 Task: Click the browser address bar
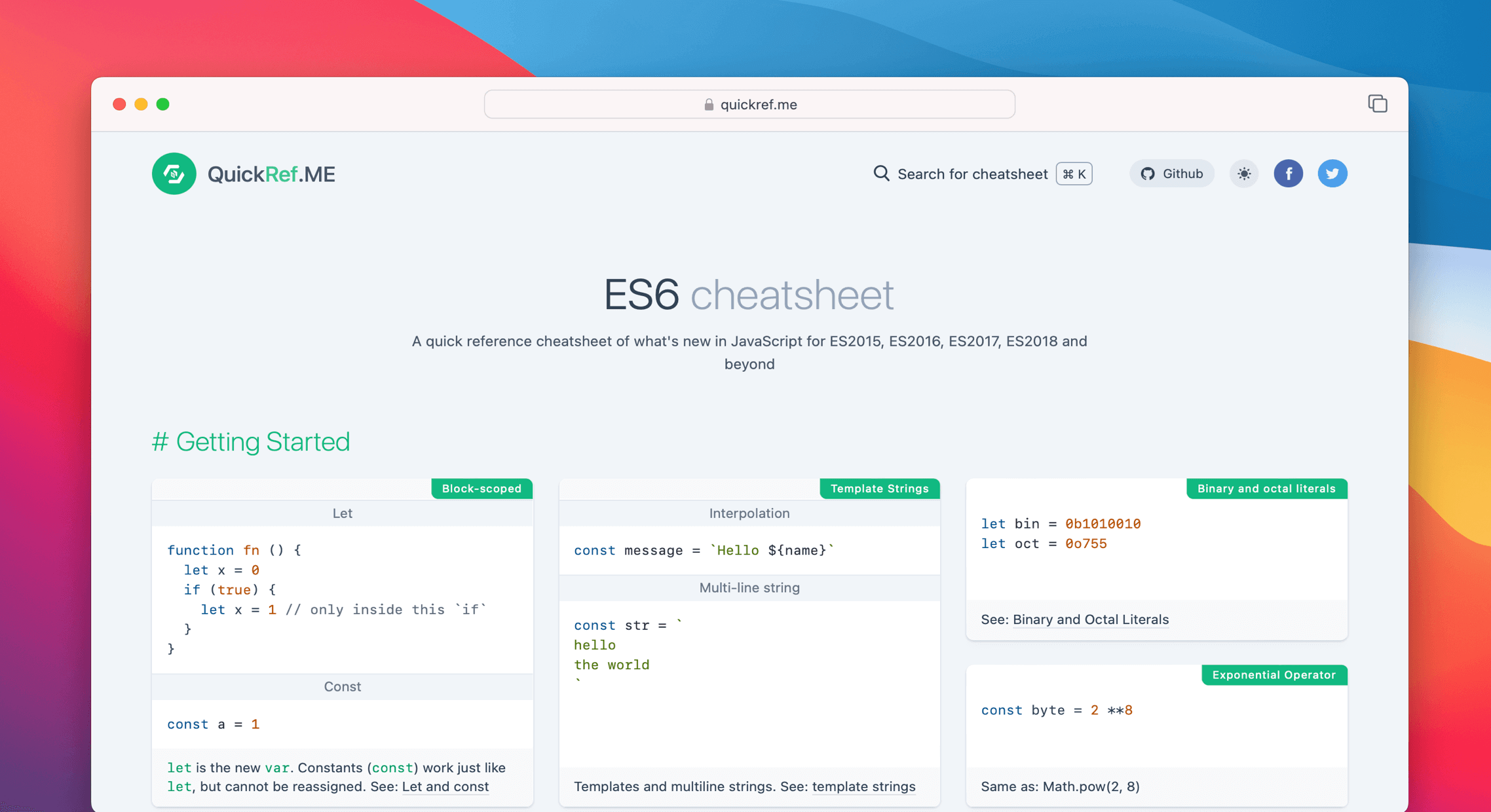point(749,104)
